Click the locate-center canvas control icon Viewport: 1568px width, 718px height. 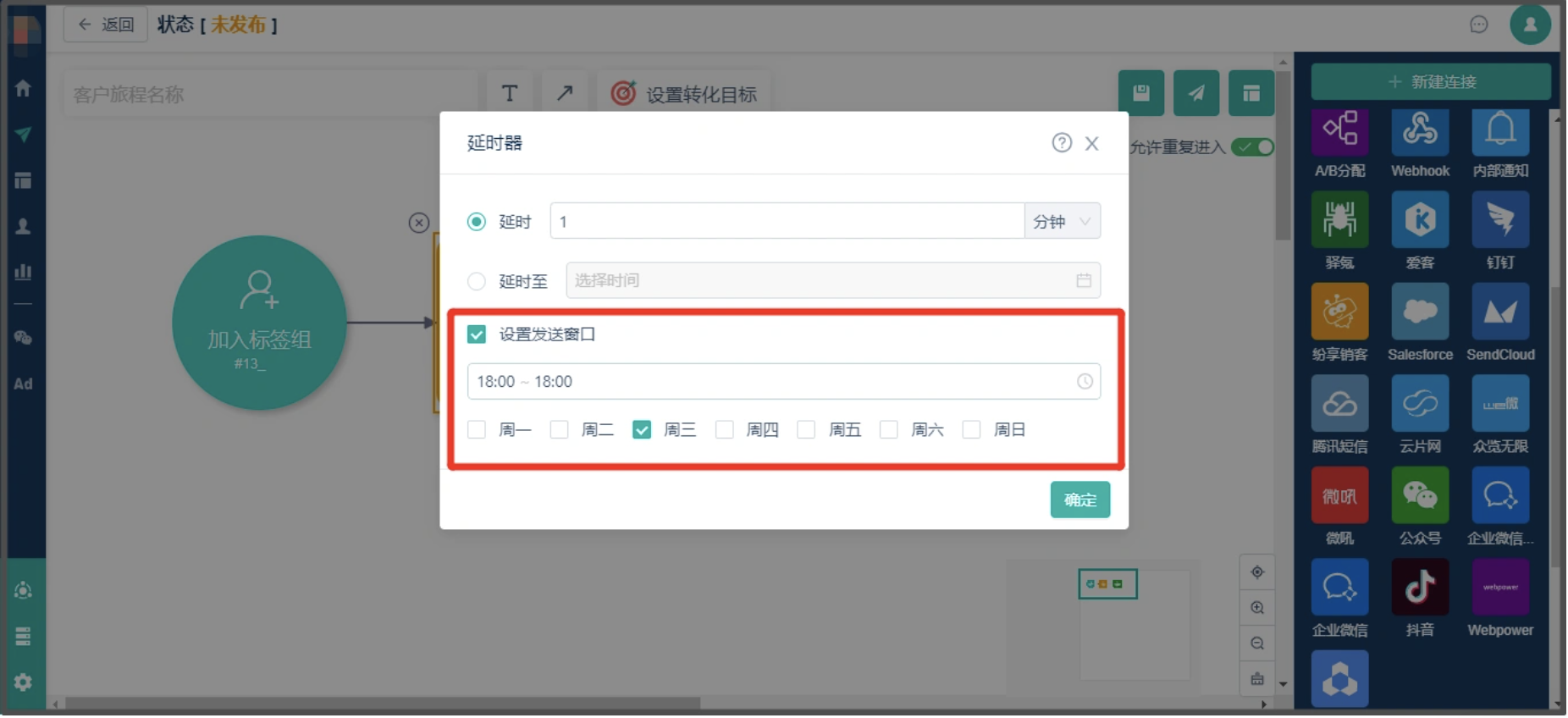point(1259,573)
